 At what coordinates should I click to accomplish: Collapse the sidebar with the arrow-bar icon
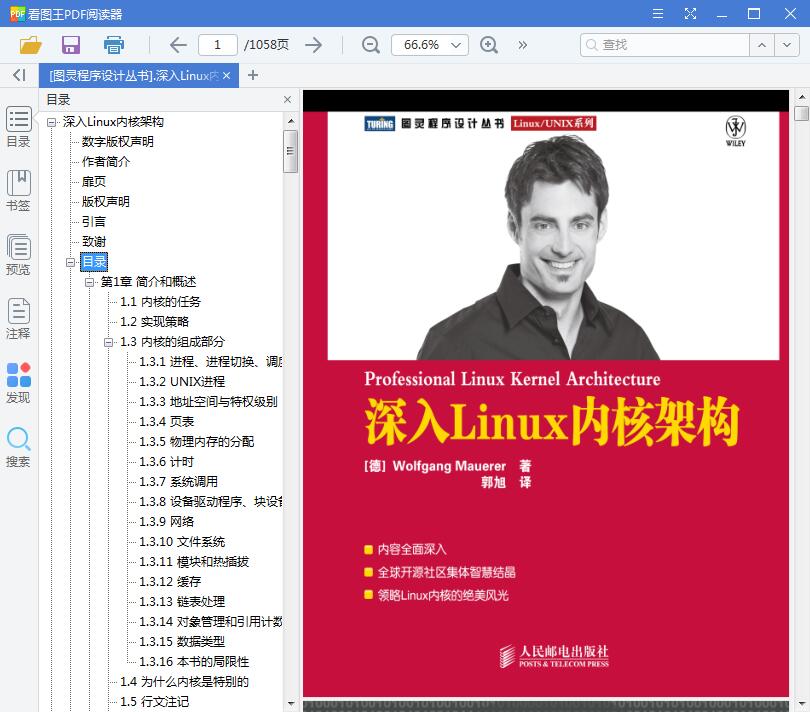pyautogui.click(x=19, y=75)
